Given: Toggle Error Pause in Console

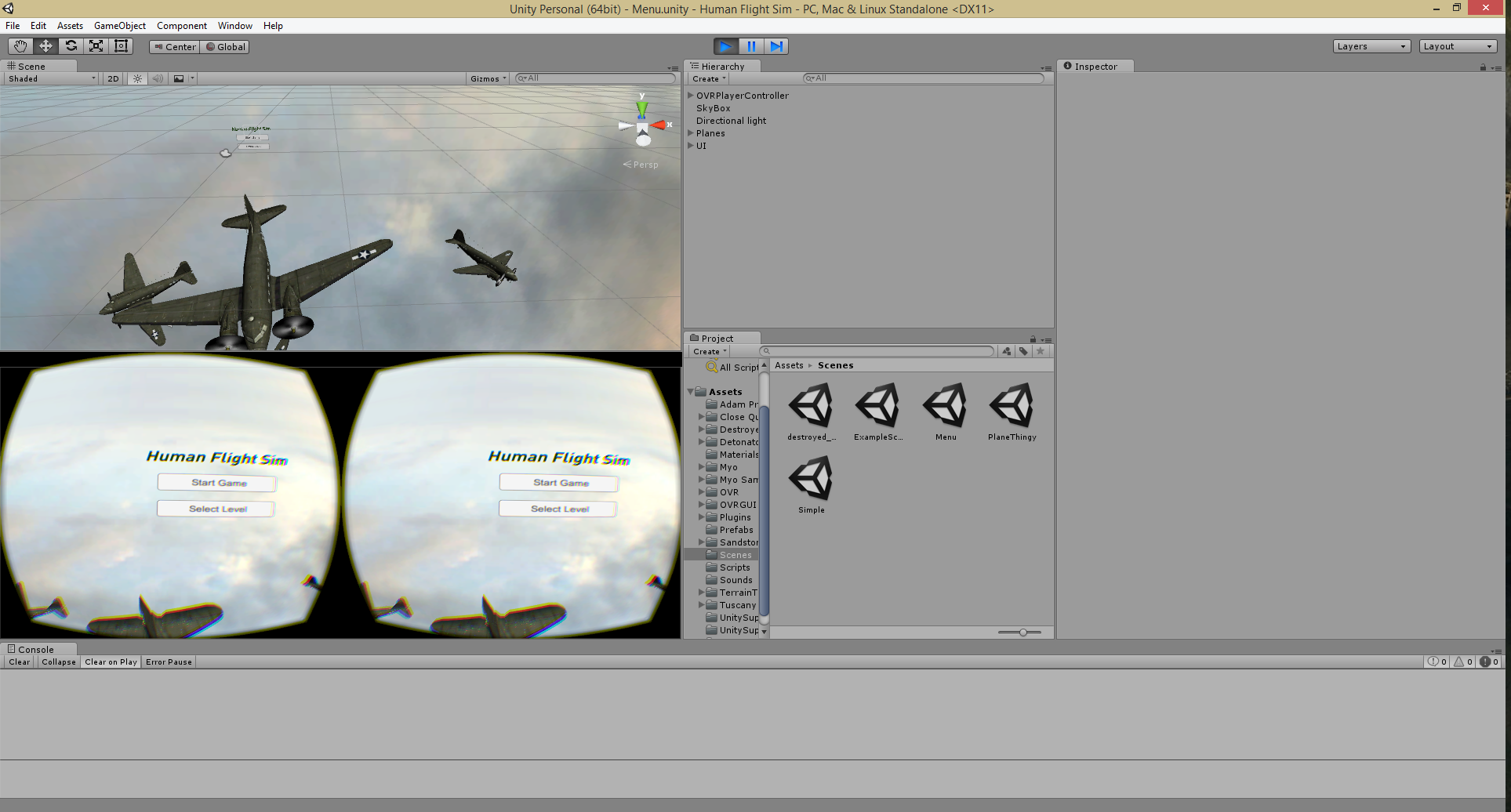Looking at the screenshot, I should (x=169, y=662).
